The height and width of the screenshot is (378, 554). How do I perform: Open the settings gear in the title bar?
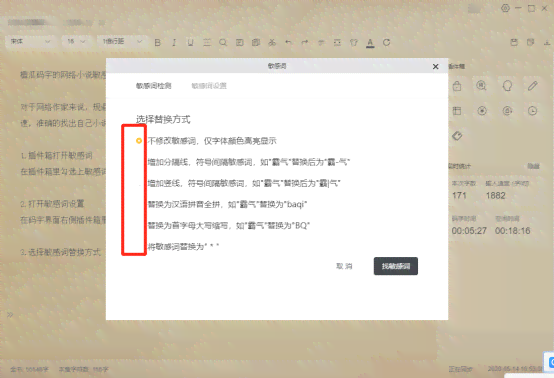[505, 8]
